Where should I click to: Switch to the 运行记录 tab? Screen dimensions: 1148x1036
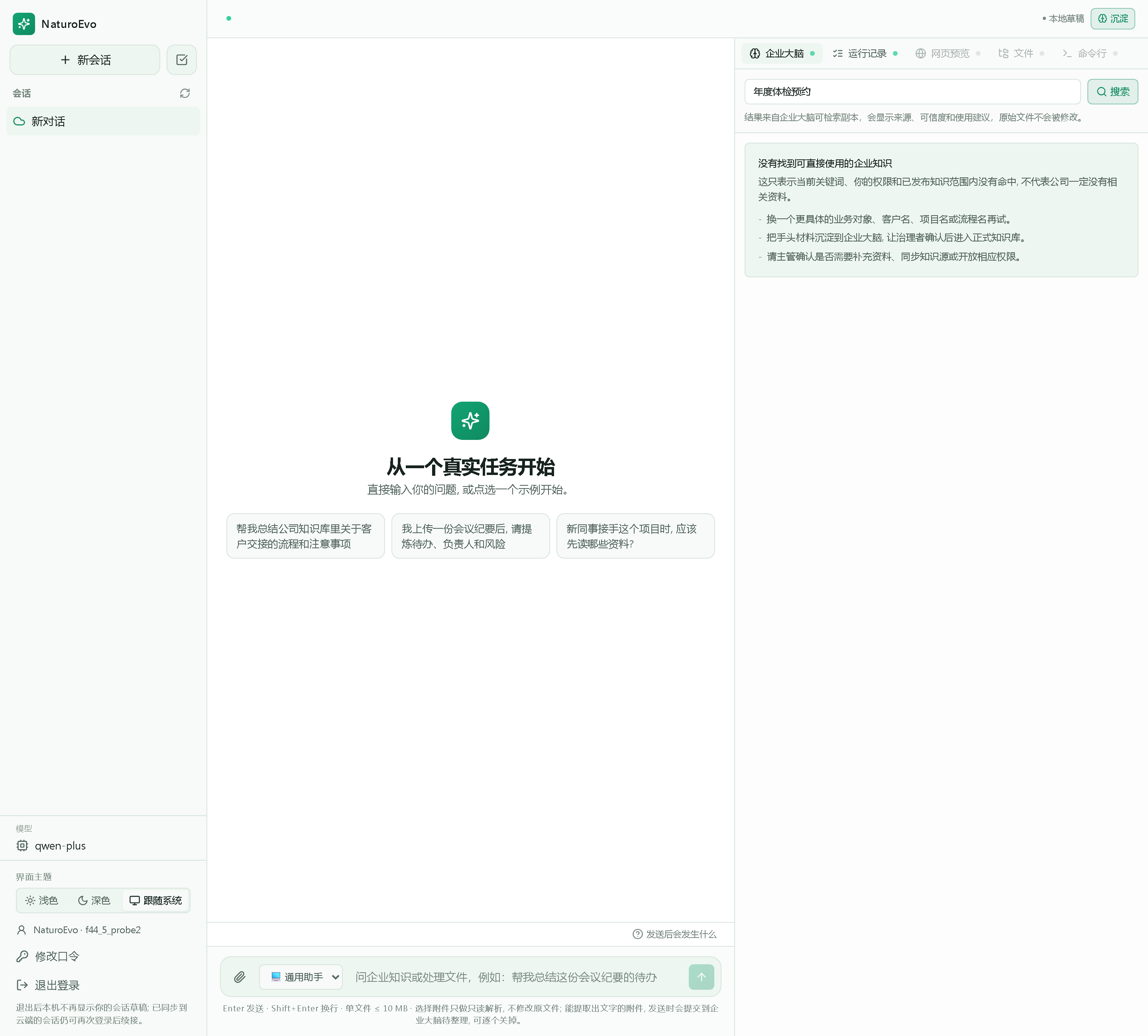click(865, 53)
